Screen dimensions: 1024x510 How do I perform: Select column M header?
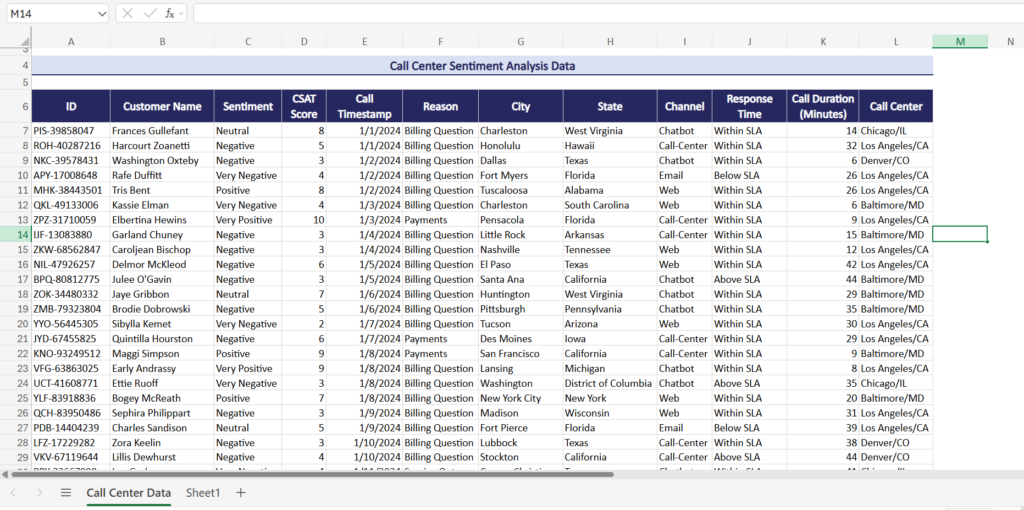click(960, 42)
